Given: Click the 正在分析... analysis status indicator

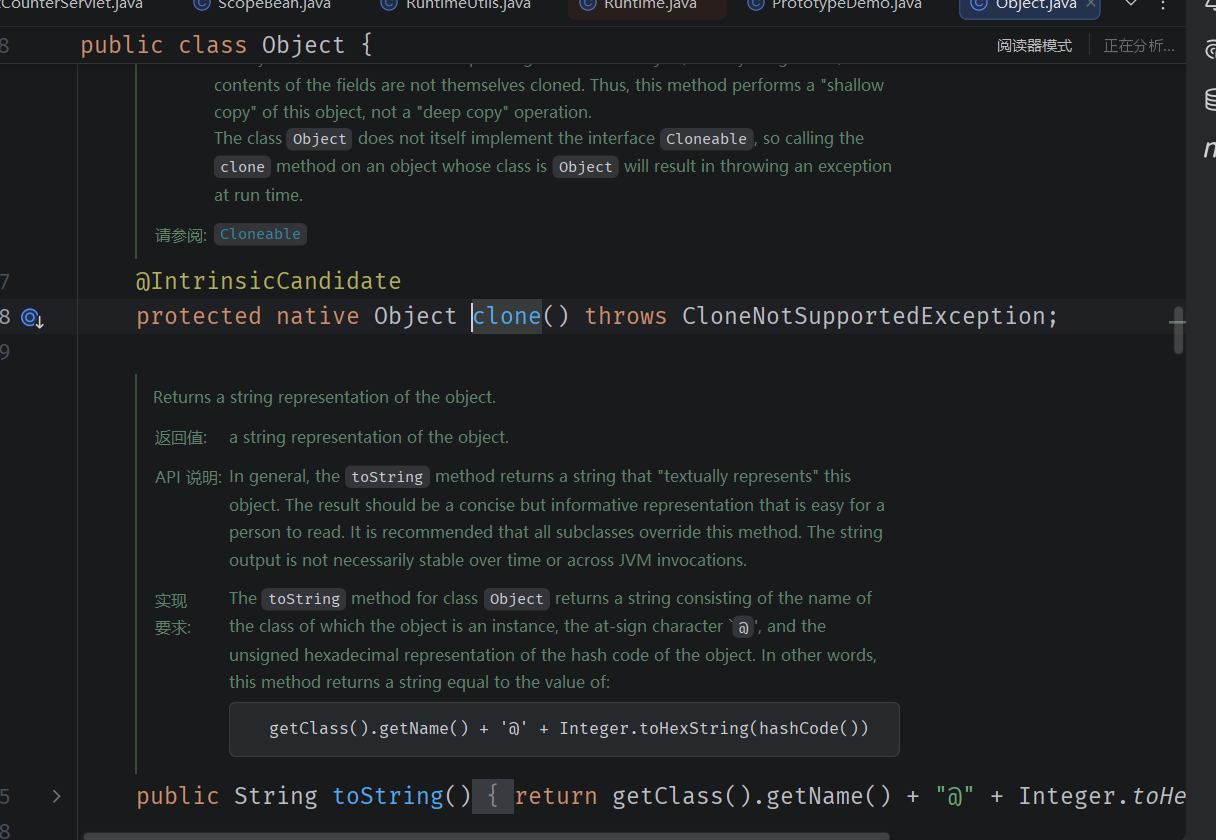Looking at the screenshot, I should tap(1139, 46).
